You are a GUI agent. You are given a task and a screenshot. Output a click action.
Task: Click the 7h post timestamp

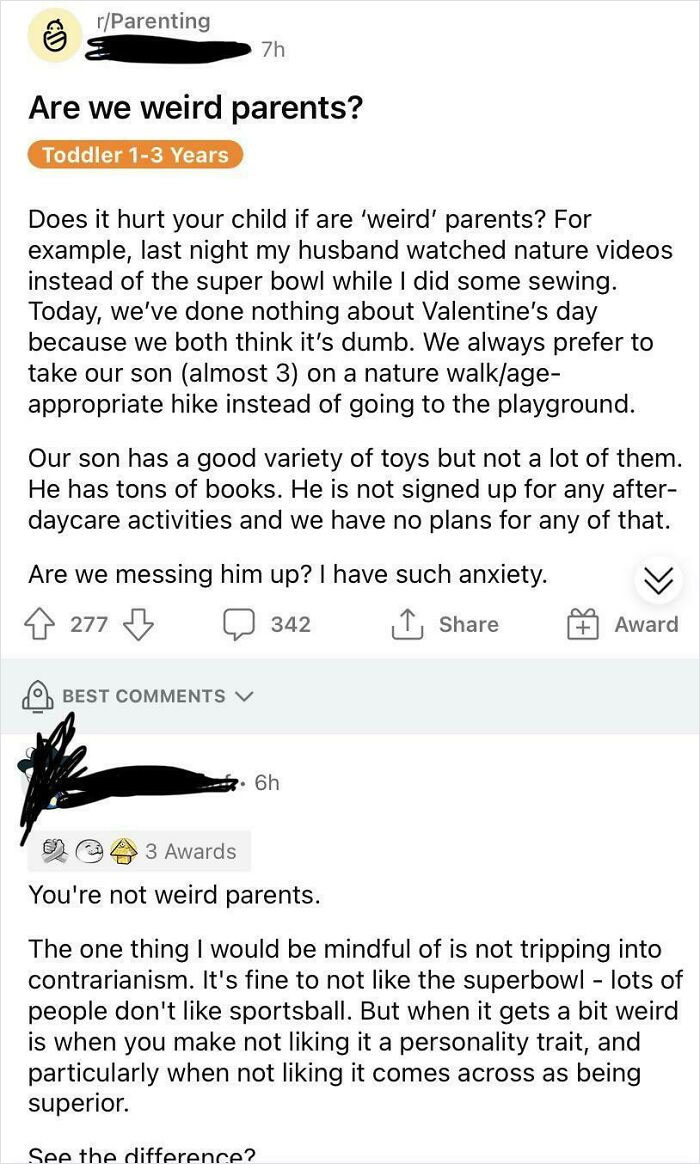(x=271, y=48)
